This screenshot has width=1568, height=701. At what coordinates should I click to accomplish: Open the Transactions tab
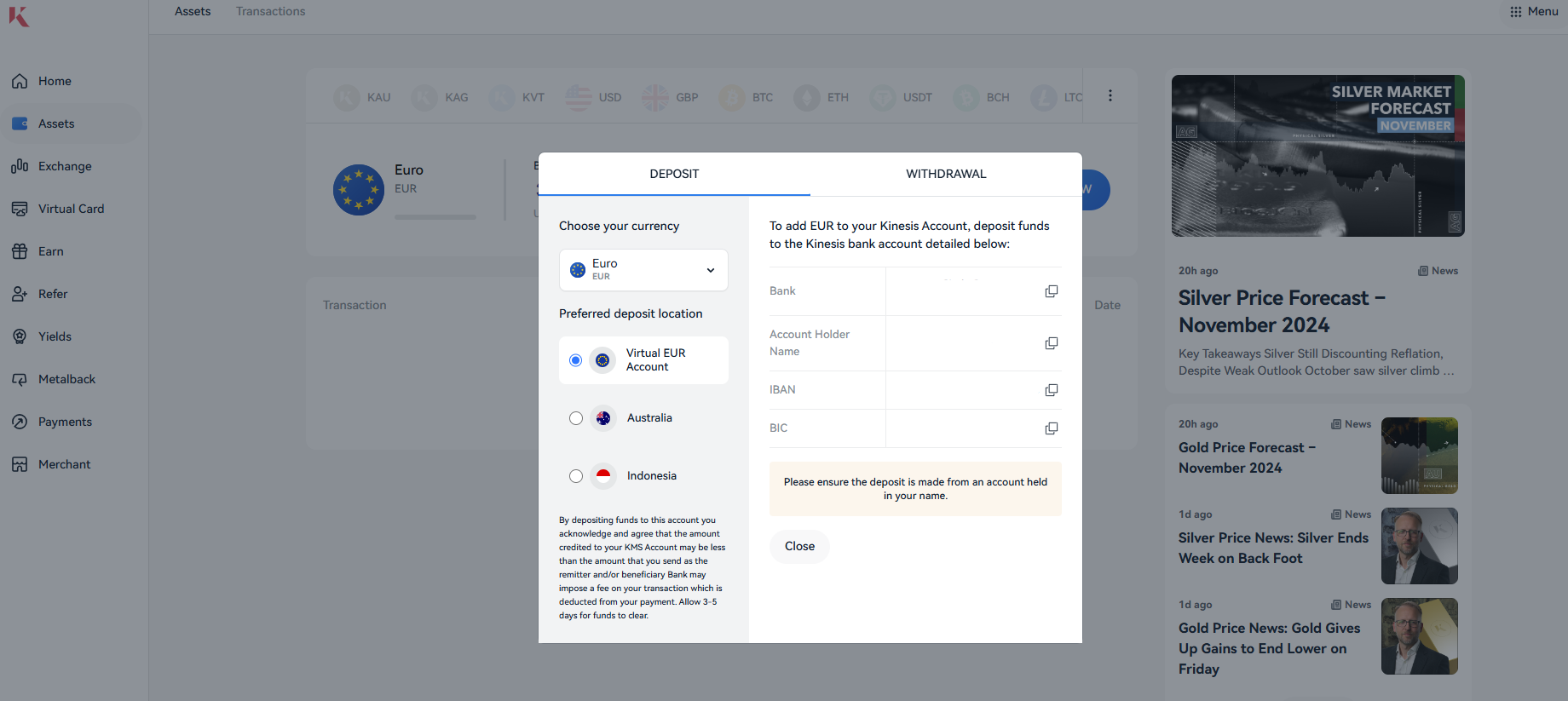pos(270,12)
